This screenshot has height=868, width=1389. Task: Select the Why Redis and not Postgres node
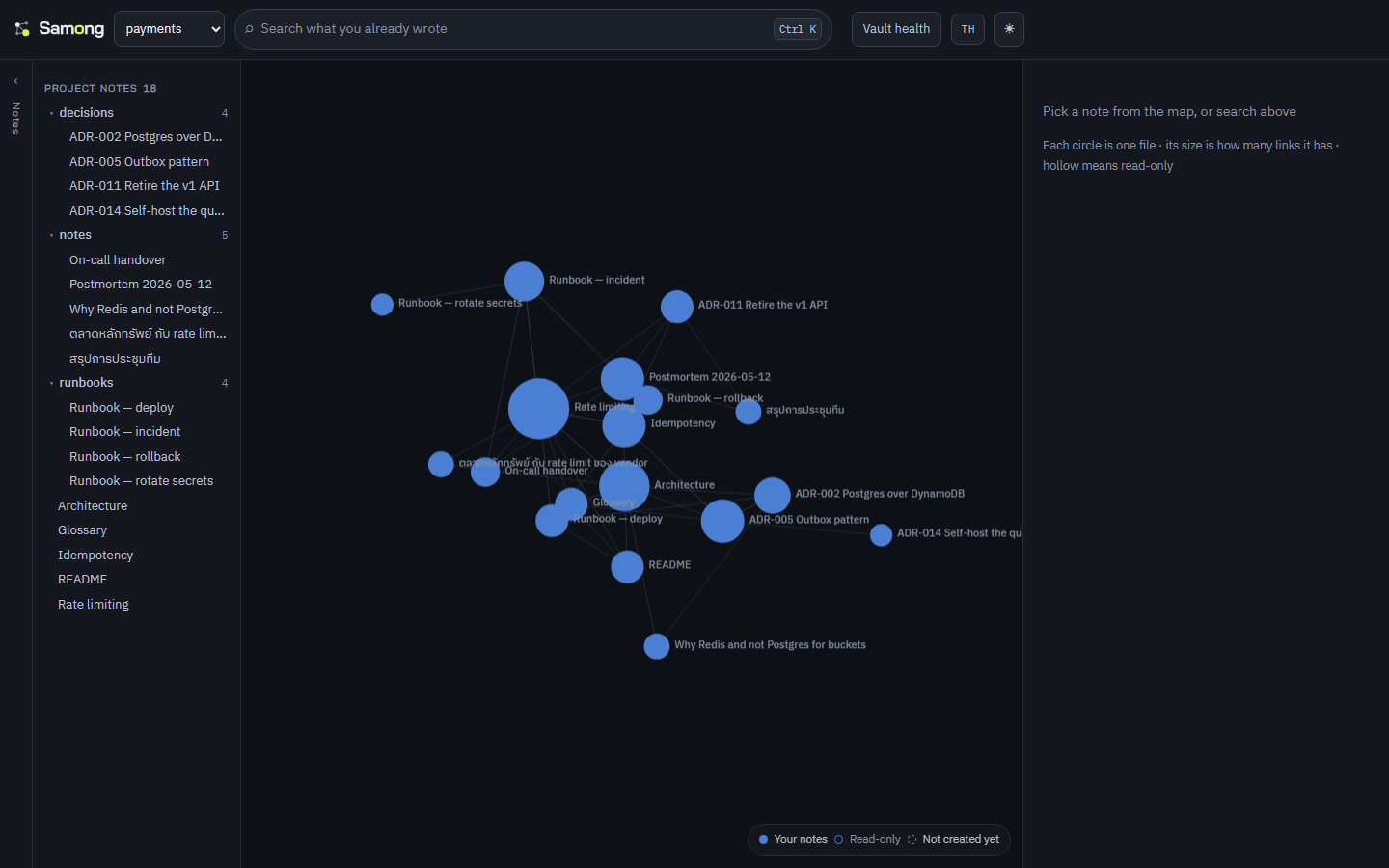pos(657,646)
